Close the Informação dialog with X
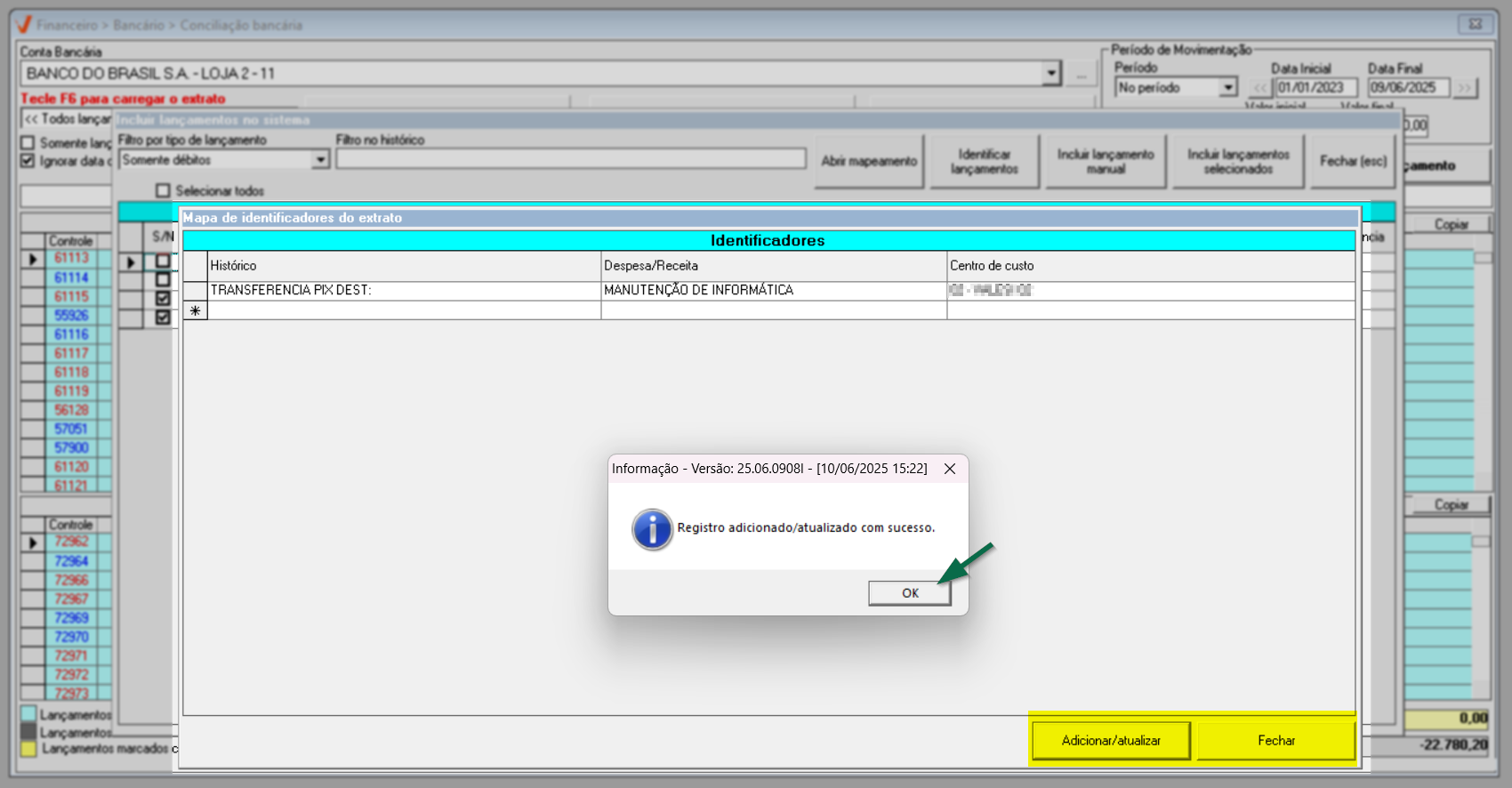The height and width of the screenshot is (788, 1512). (950, 469)
